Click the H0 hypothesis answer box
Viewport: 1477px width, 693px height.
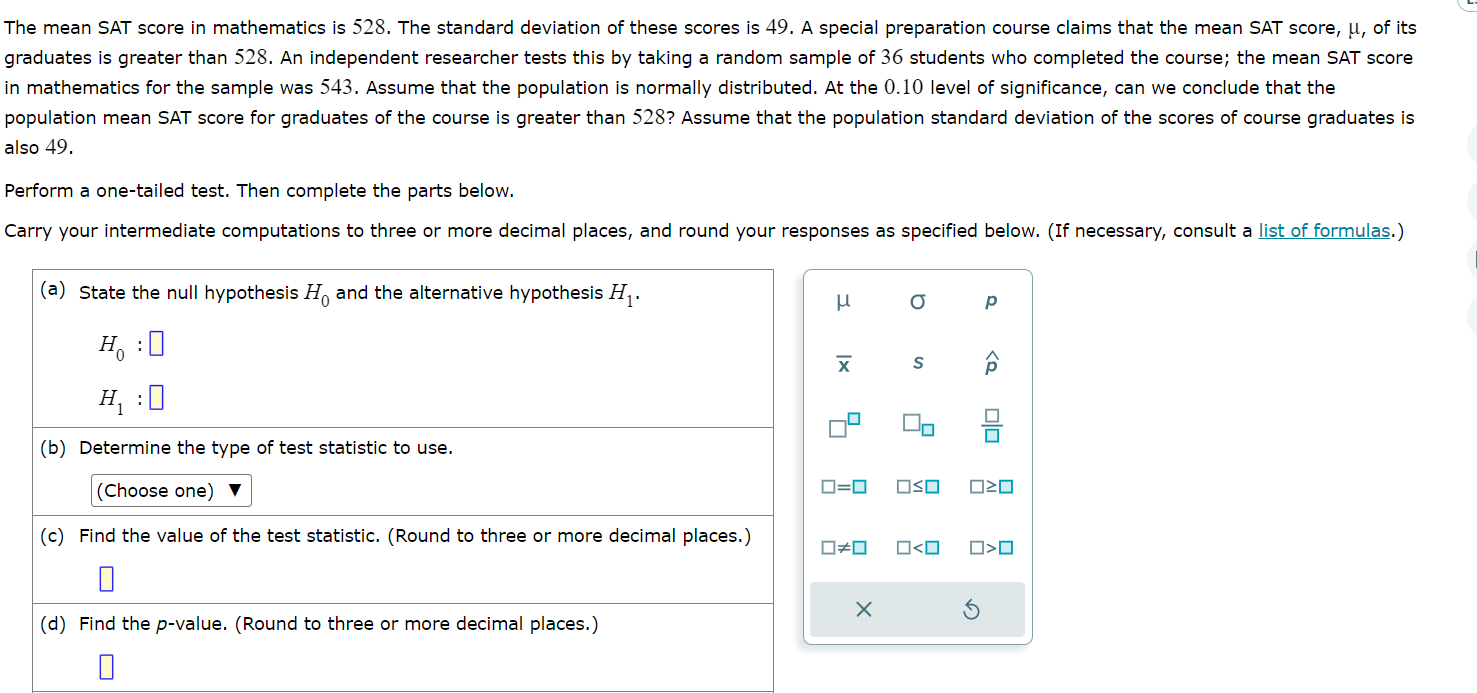[x=156, y=343]
